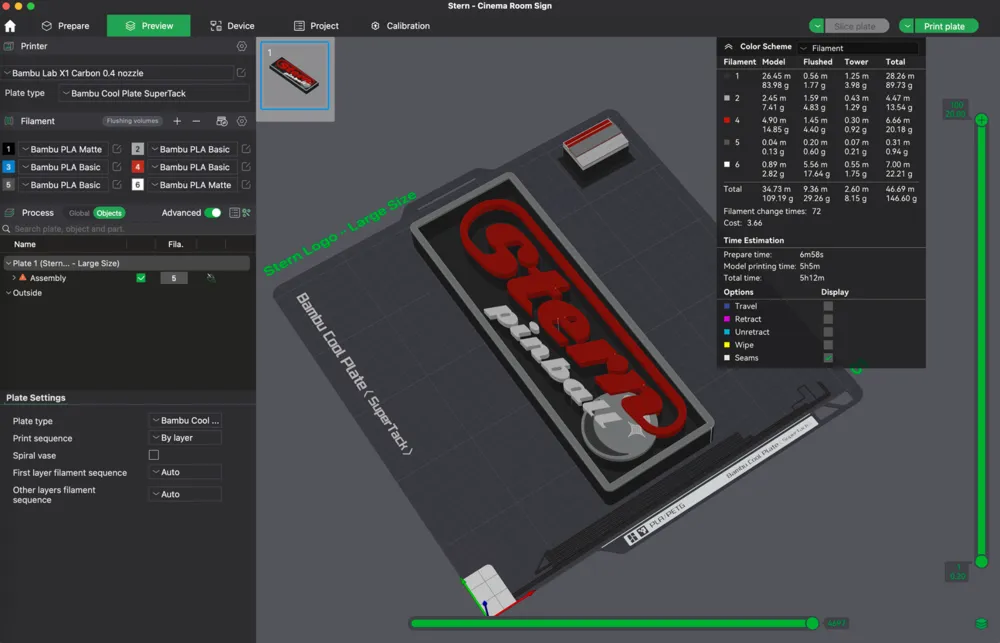
Task: Toggle Retract display checkbox
Action: click(828, 319)
